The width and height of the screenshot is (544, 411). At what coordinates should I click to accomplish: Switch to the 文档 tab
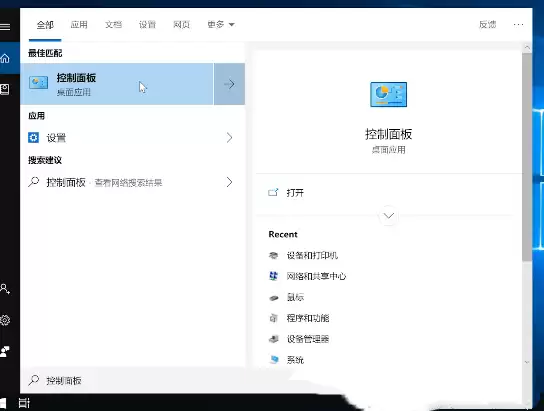tap(113, 25)
